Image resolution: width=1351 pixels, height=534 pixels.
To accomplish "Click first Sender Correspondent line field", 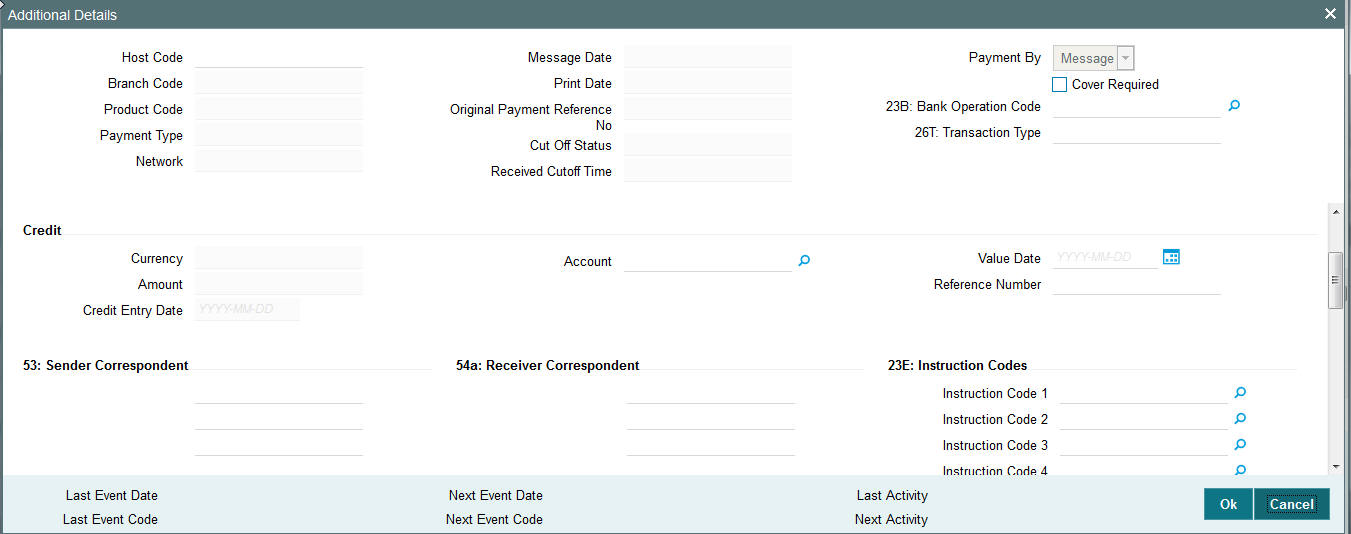I will pyautogui.click(x=279, y=393).
